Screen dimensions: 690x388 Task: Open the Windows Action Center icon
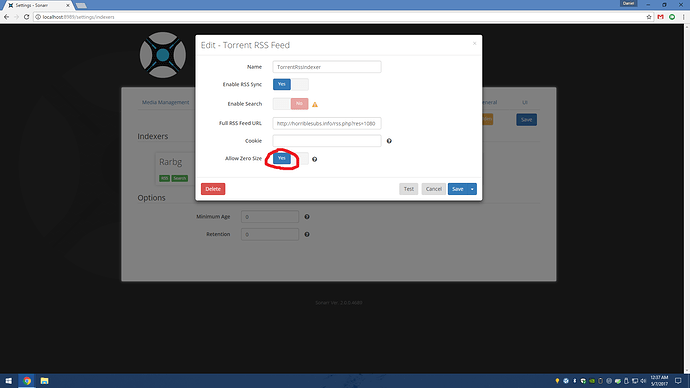pos(678,381)
